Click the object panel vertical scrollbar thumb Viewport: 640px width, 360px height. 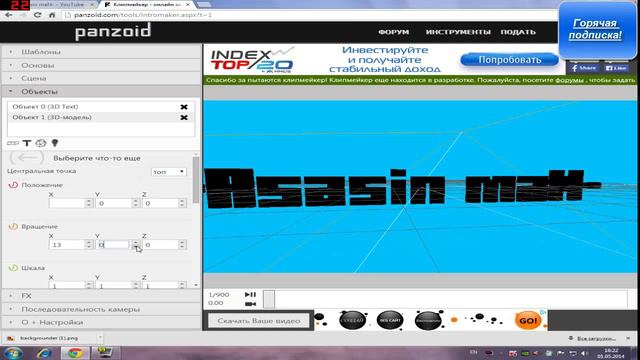pos(196,180)
